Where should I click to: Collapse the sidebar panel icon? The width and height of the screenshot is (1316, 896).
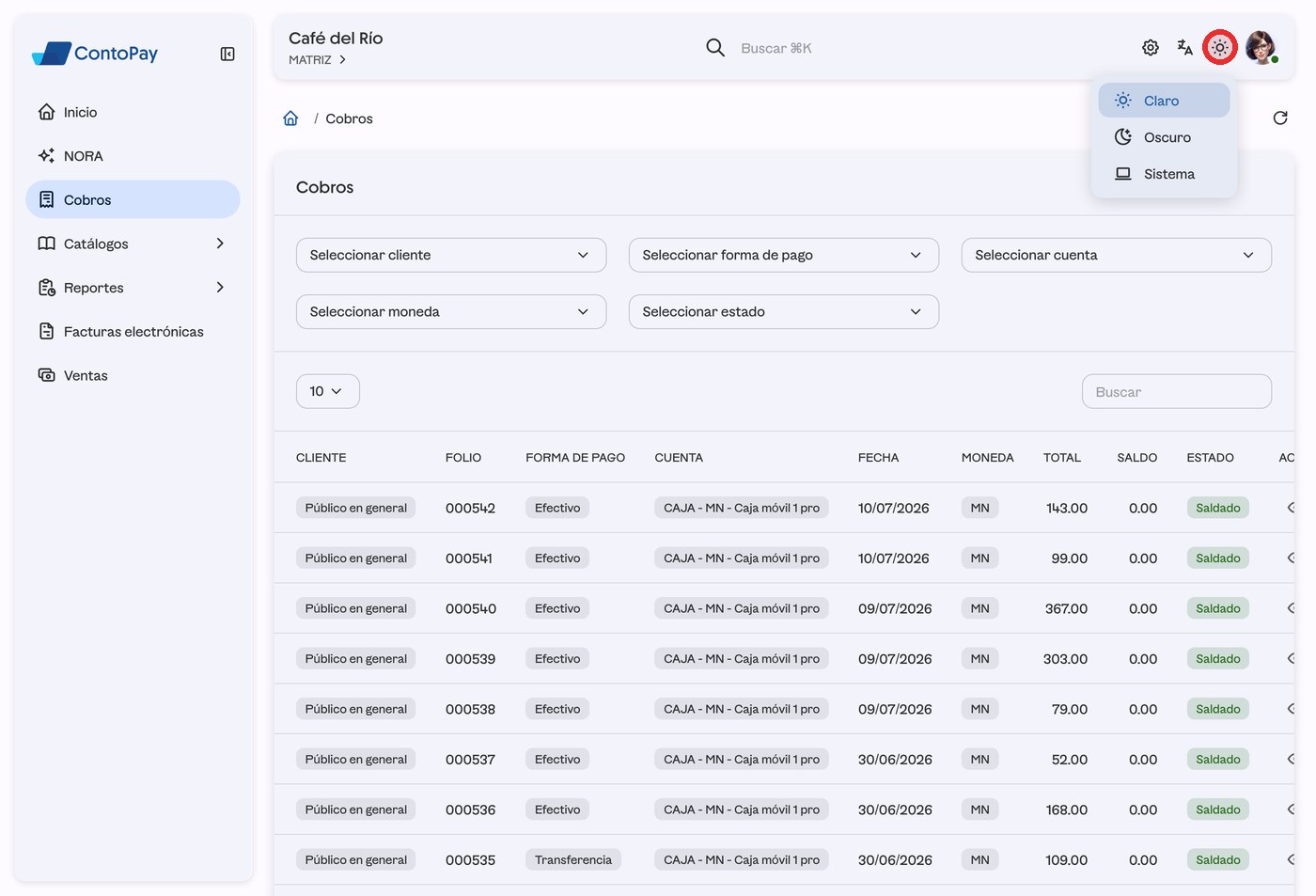227,55
